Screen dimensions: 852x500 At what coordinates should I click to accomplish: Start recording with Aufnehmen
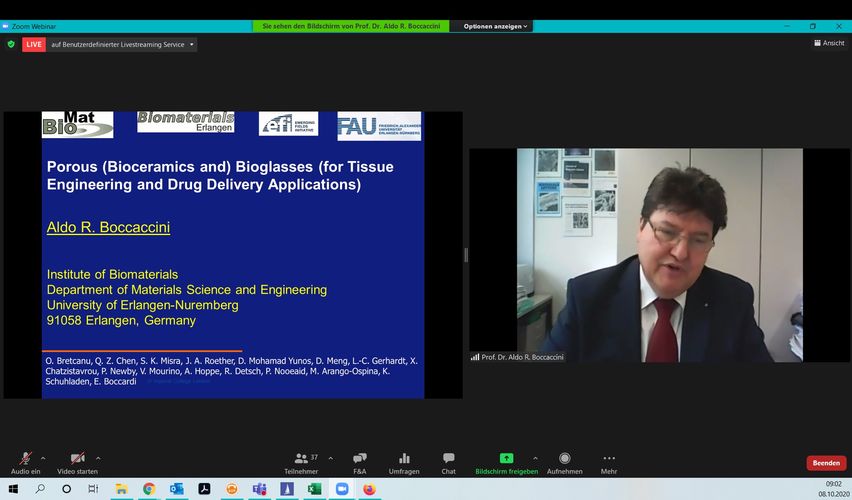pyautogui.click(x=564, y=461)
